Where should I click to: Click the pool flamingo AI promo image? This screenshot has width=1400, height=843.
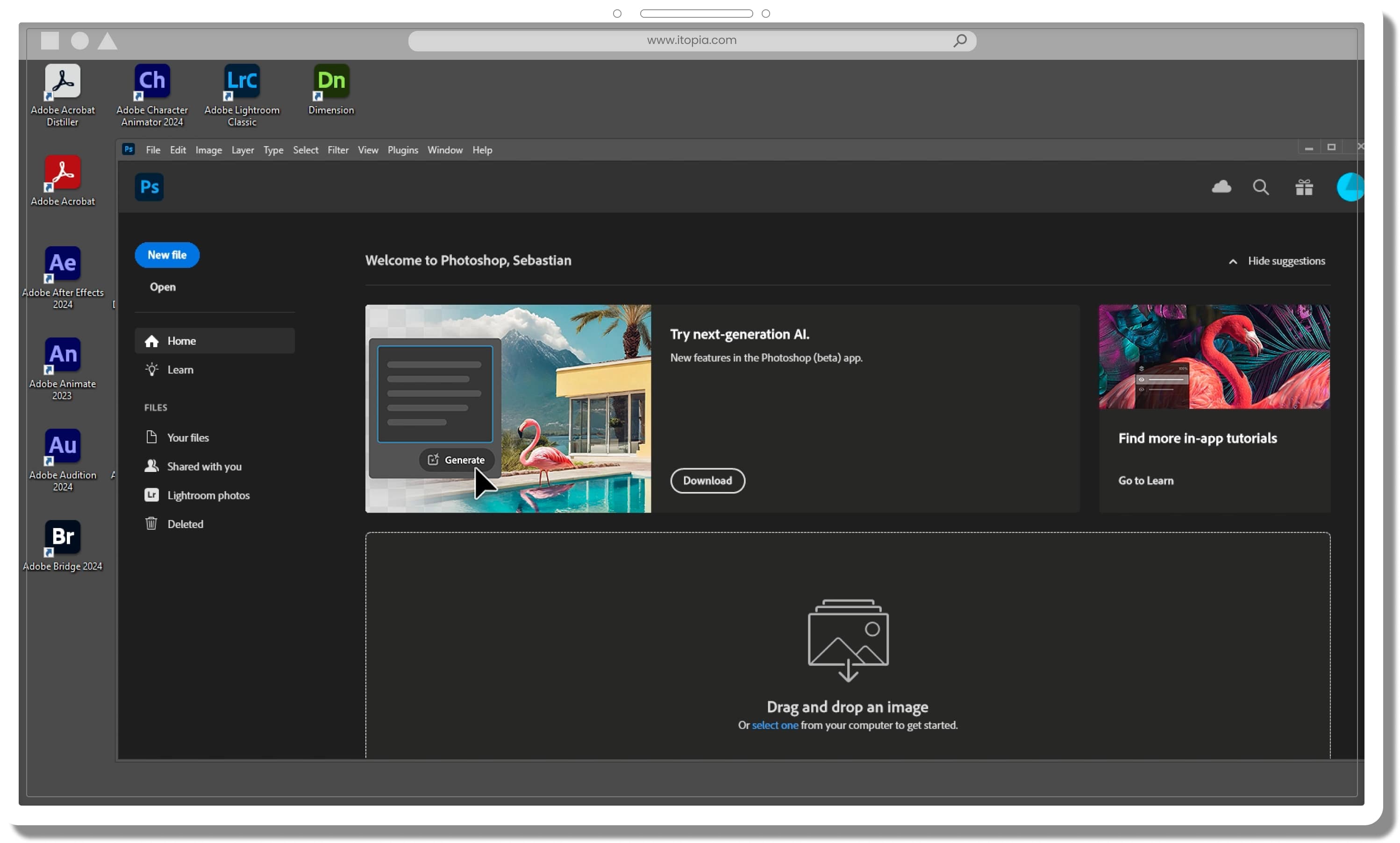(x=508, y=409)
